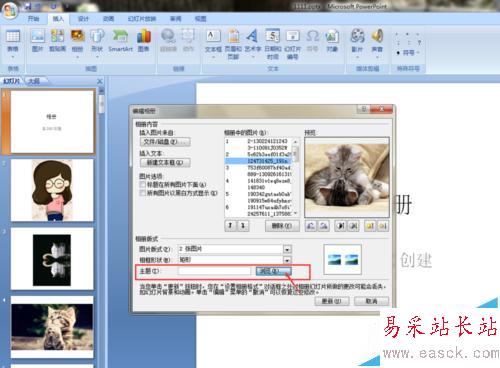Select slide 2 cartoon girl thumbnail
Viewport: 500px width, 368px height.
(x=52, y=190)
